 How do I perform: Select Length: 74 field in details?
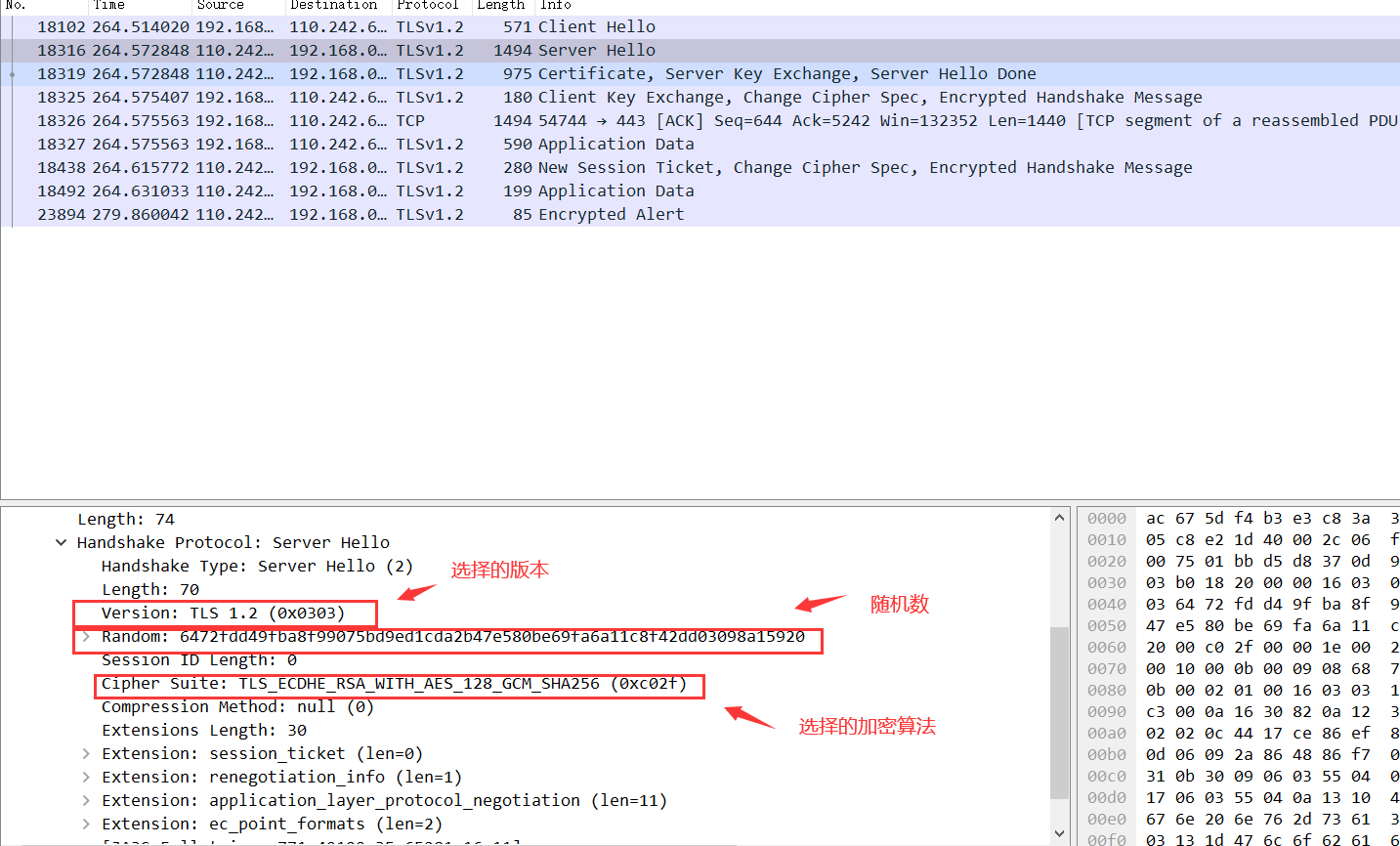pyautogui.click(x=126, y=520)
